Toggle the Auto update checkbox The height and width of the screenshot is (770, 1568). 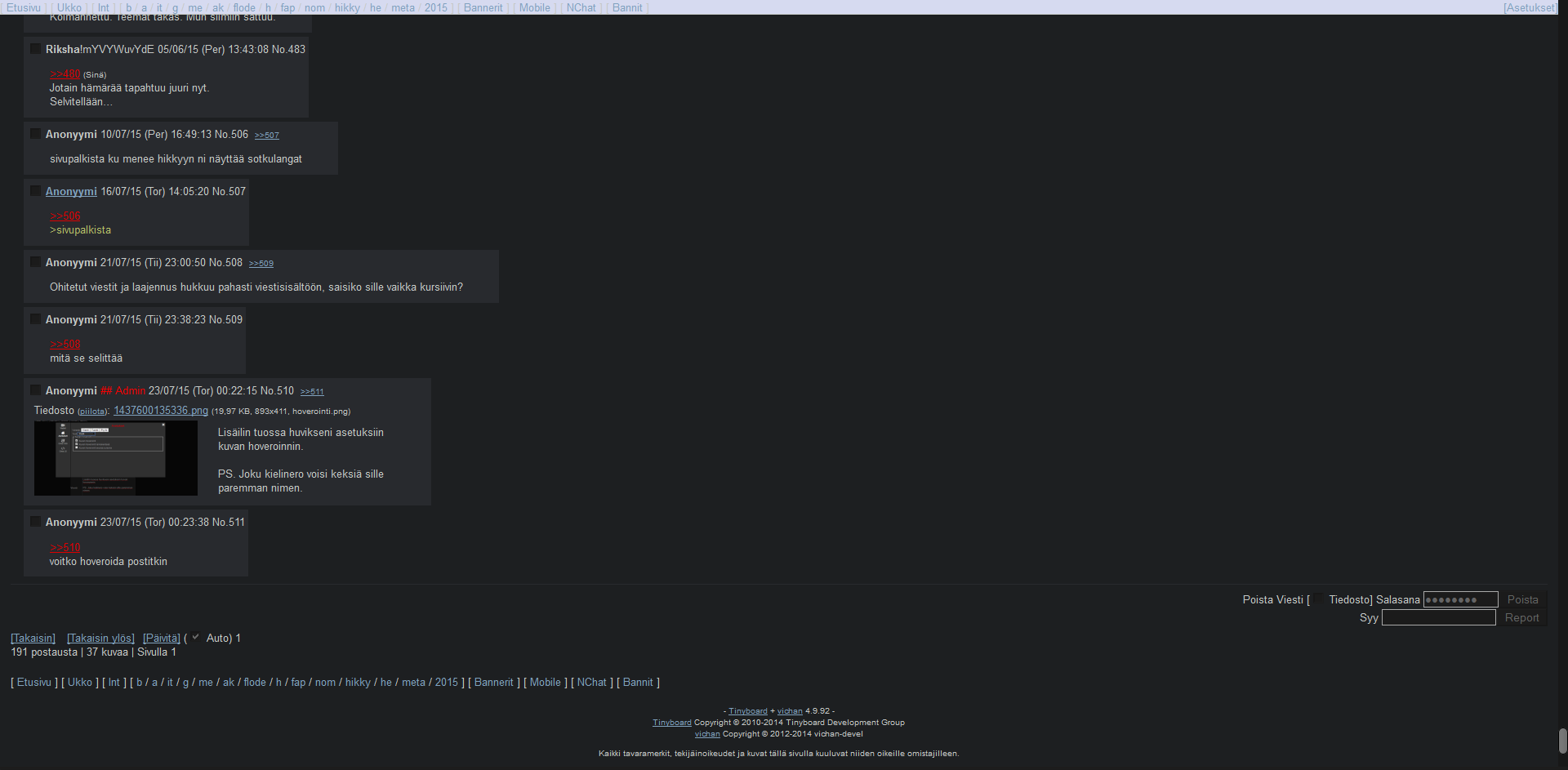click(196, 638)
